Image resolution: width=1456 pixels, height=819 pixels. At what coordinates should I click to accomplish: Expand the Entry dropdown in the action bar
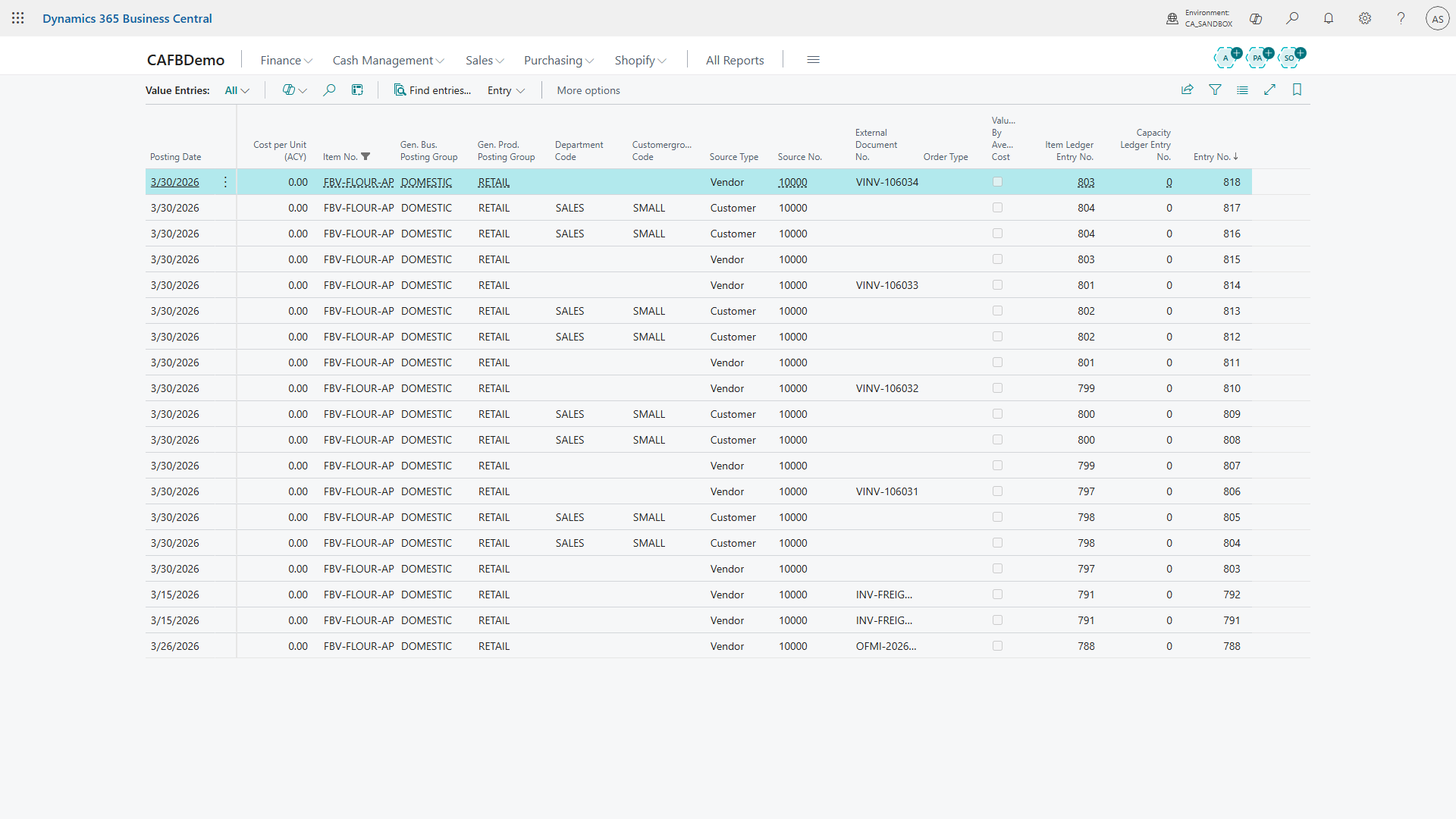(505, 90)
